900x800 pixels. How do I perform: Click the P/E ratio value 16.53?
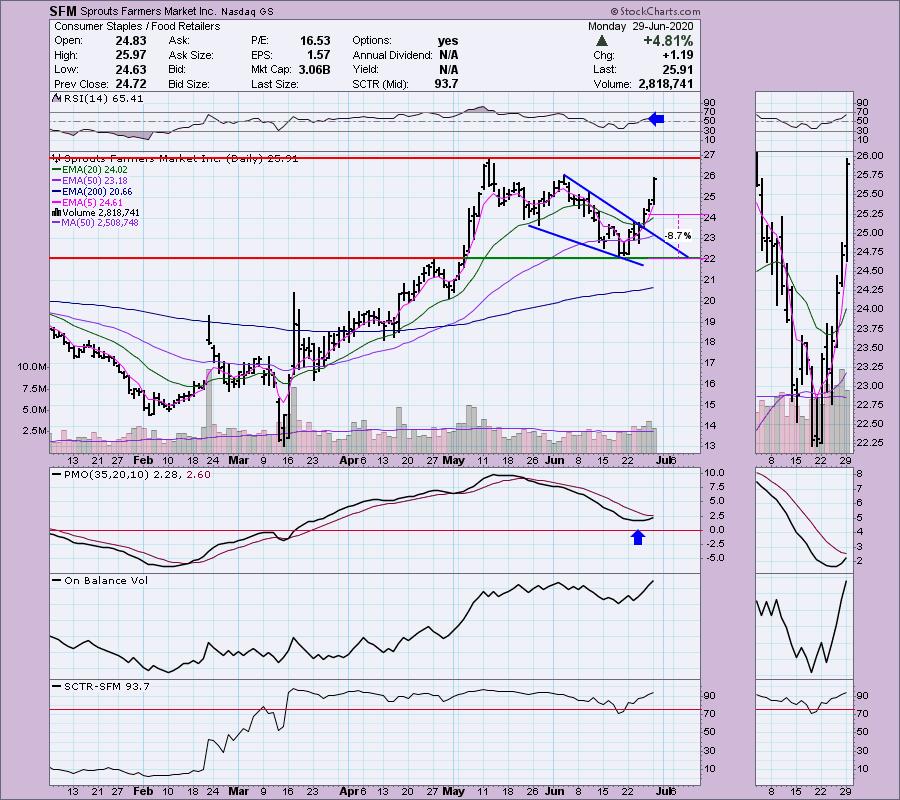click(x=315, y=41)
